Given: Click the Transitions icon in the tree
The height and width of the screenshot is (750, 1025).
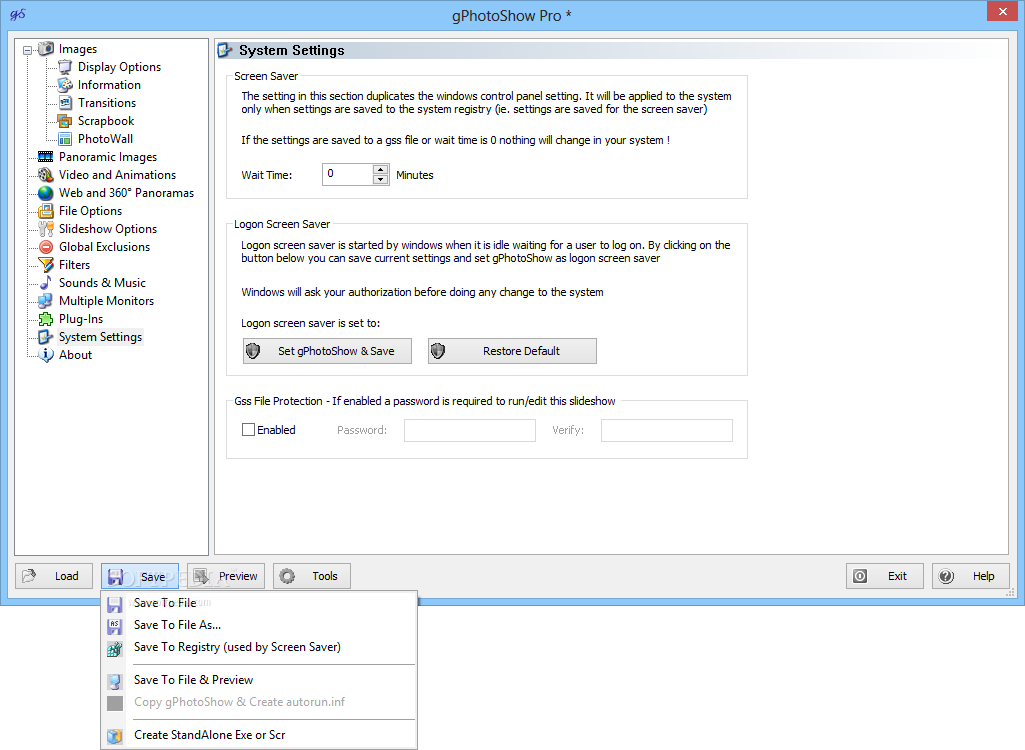Looking at the screenshot, I should pos(65,103).
